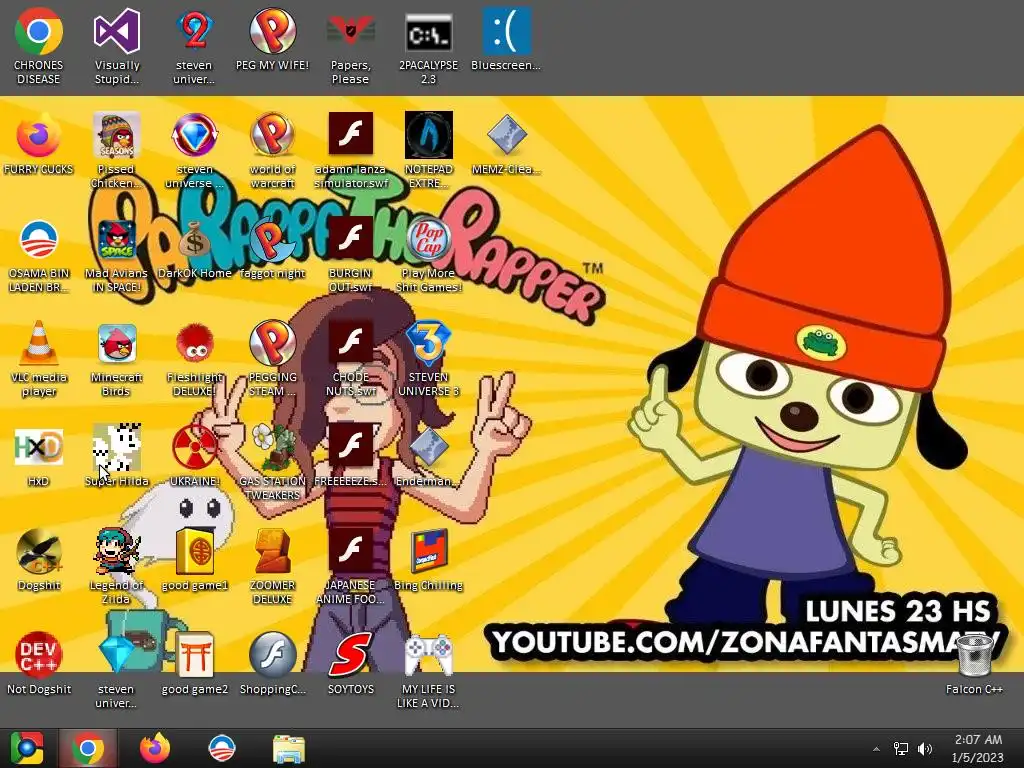1024x768 pixels.
Task: Open the BURGIN OUT.swf flash file
Action: pos(351,240)
